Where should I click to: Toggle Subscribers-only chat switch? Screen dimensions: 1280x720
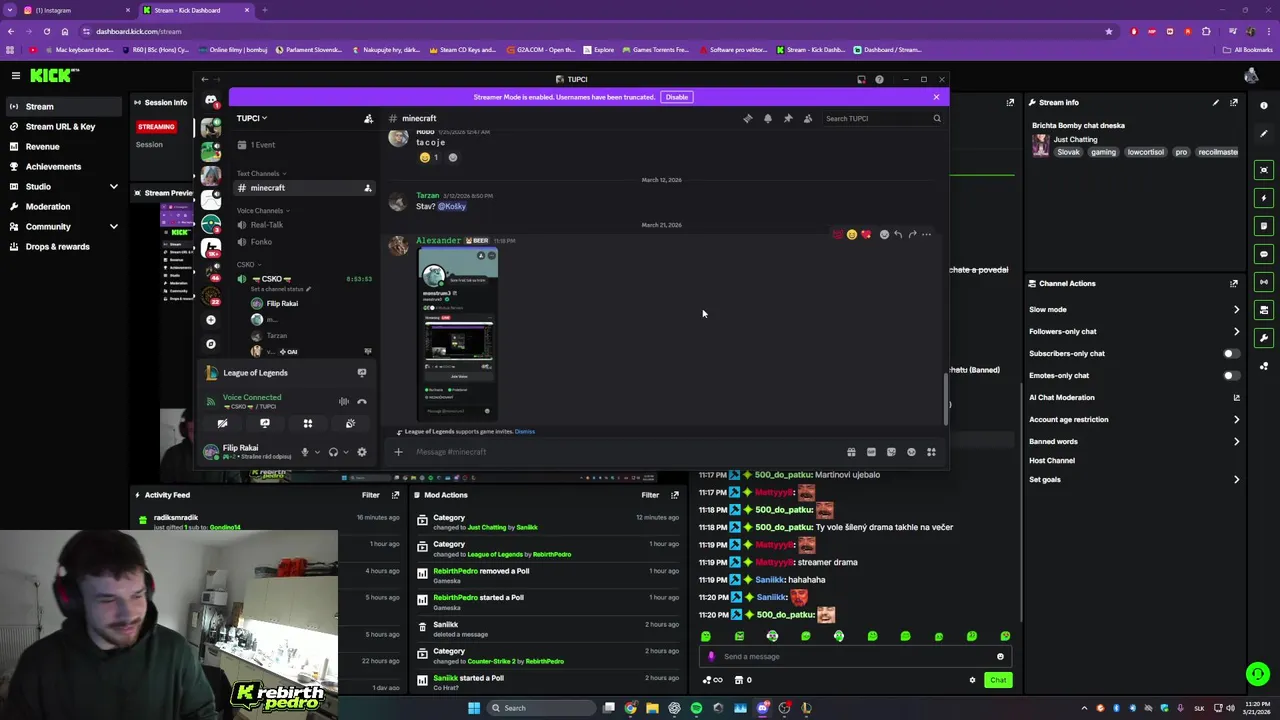1231,353
